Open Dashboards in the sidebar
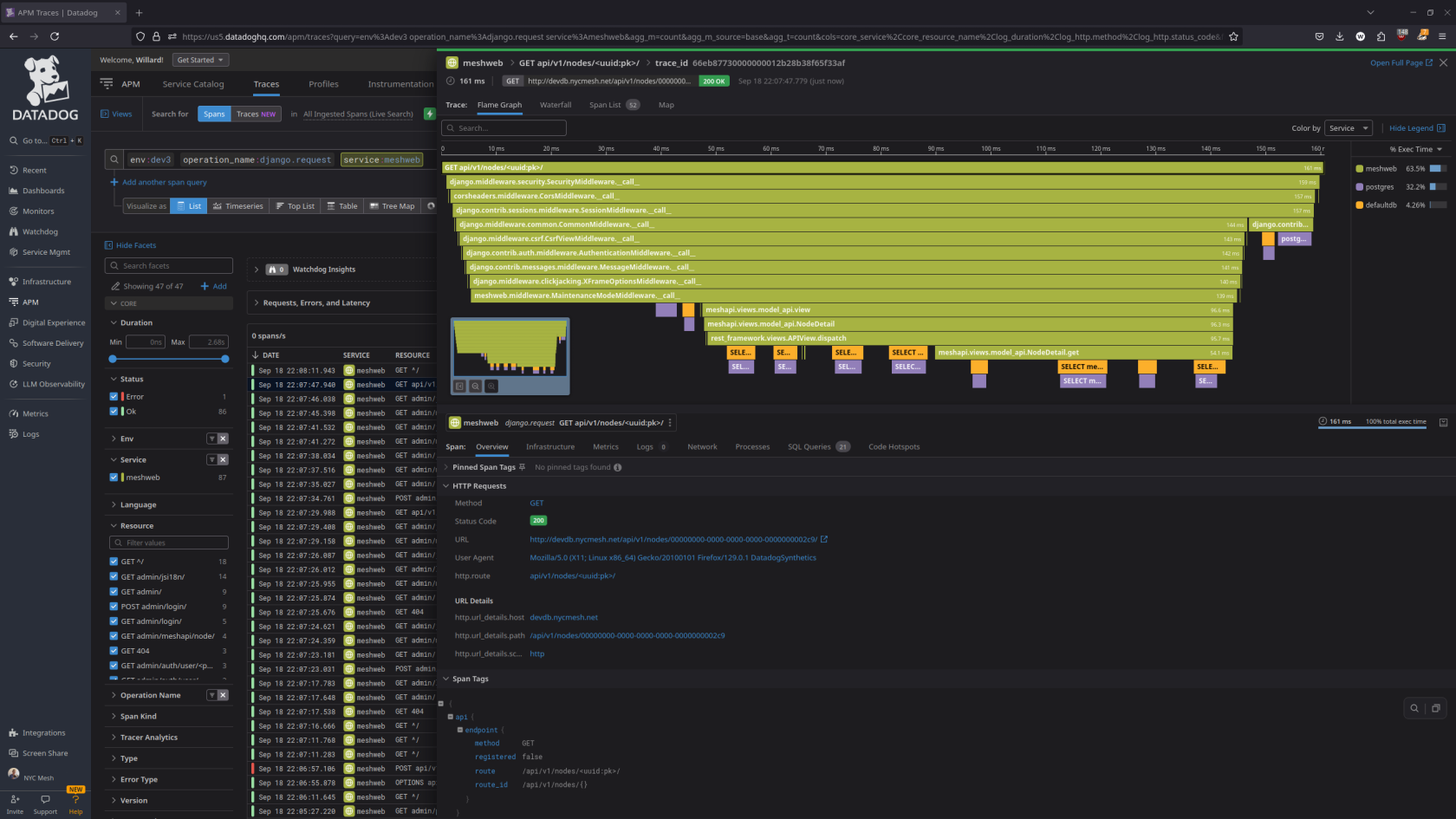 tap(36, 191)
